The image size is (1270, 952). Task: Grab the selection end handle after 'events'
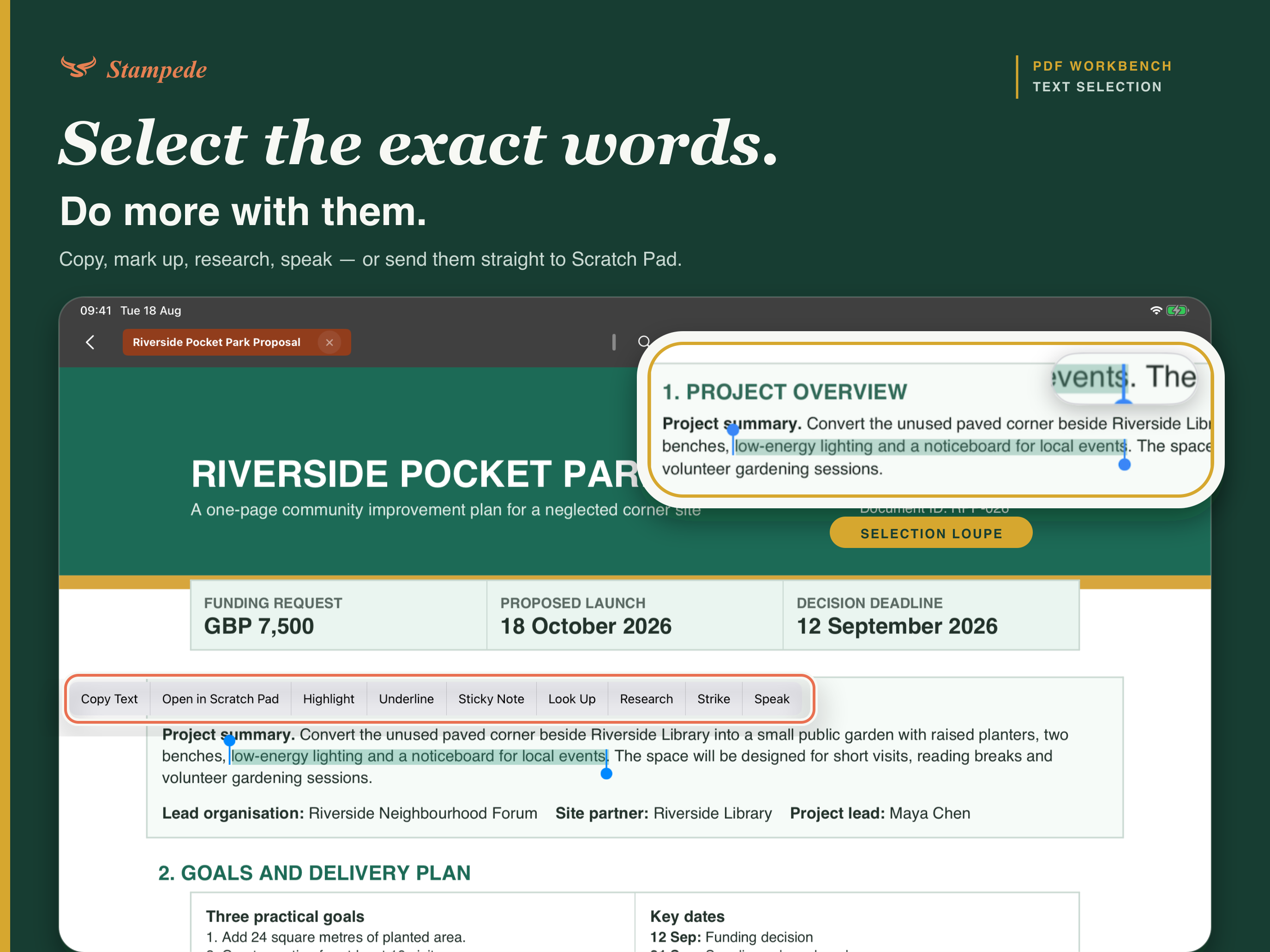click(x=606, y=773)
